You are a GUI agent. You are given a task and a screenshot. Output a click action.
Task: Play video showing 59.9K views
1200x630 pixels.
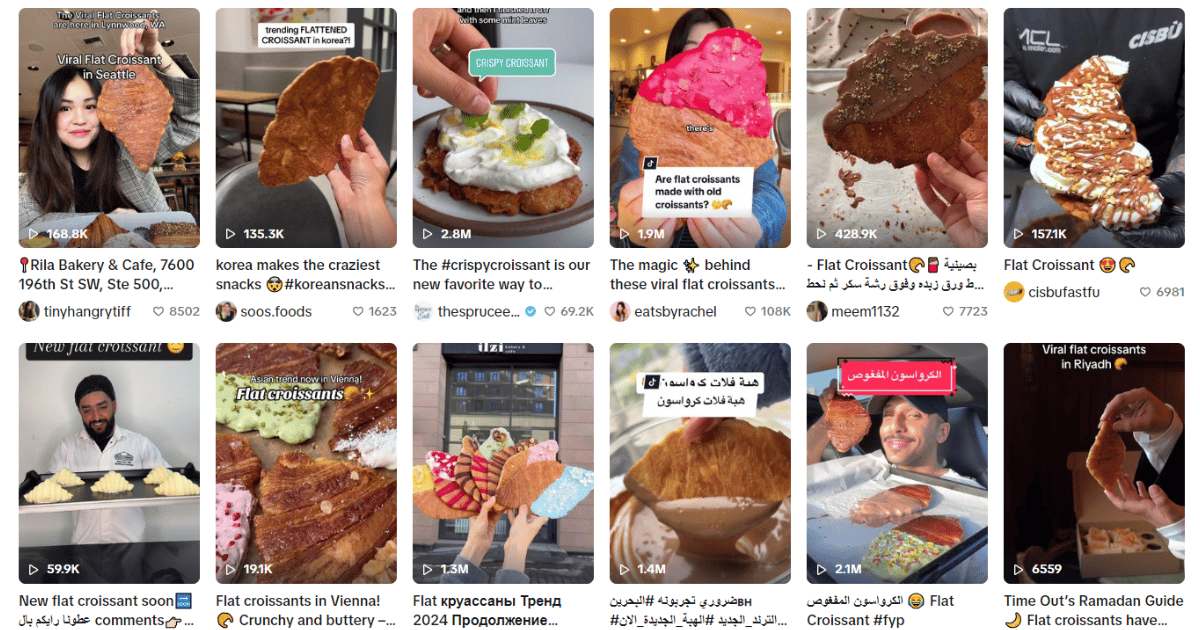click(109, 464)
